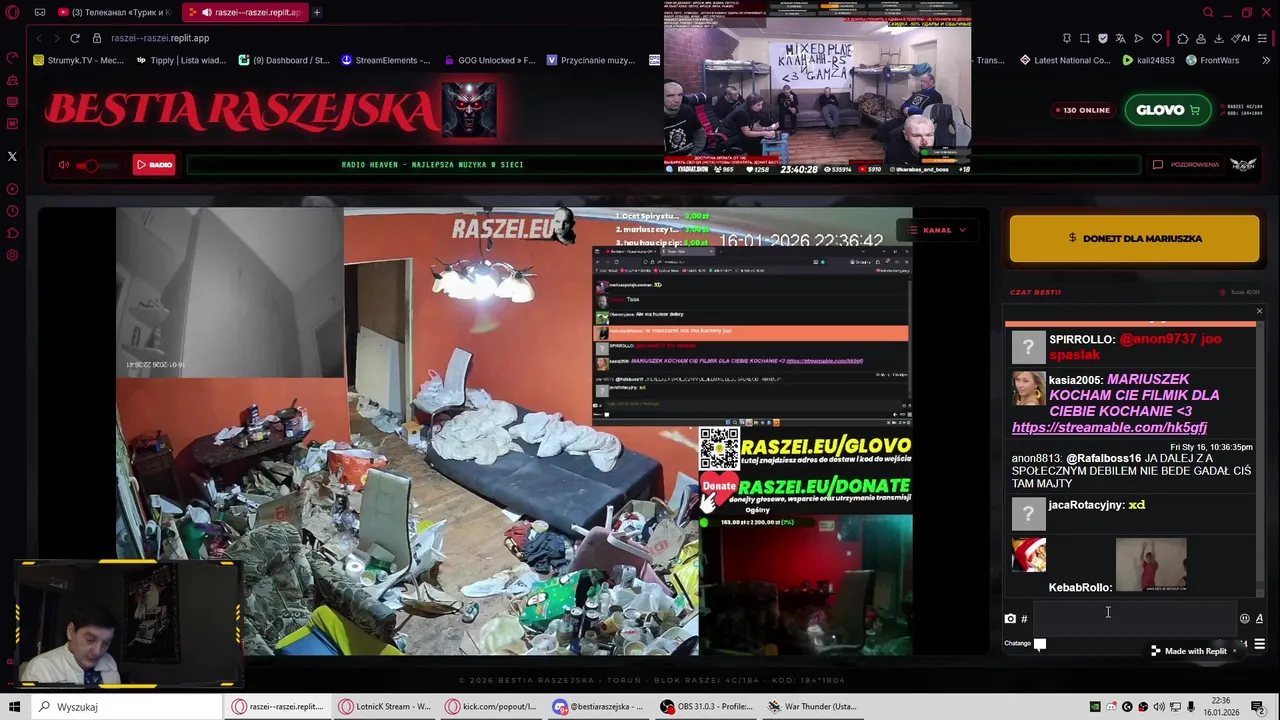Open the kali24853 bookmark
The width and height of the screenshot is (1280, 720).
pyautogui.click(x=1148, y=60)
